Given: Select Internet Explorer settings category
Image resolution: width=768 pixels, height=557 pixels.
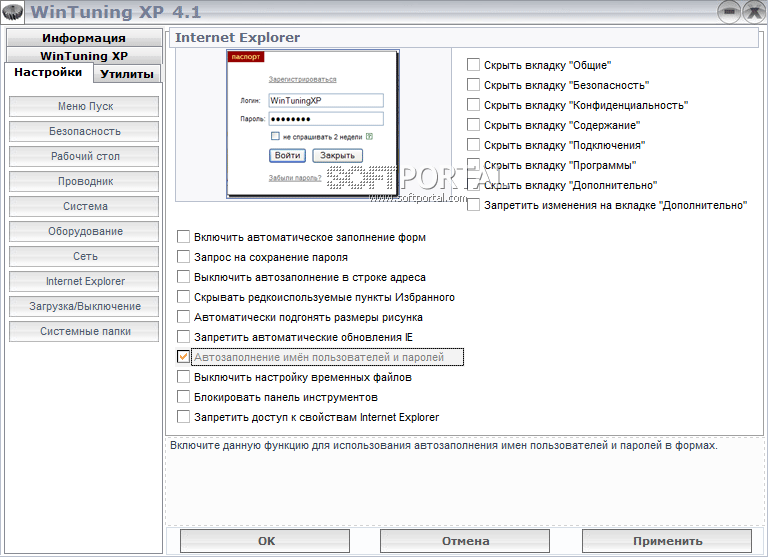Looking at the screenshot, I should pos(84,281).
